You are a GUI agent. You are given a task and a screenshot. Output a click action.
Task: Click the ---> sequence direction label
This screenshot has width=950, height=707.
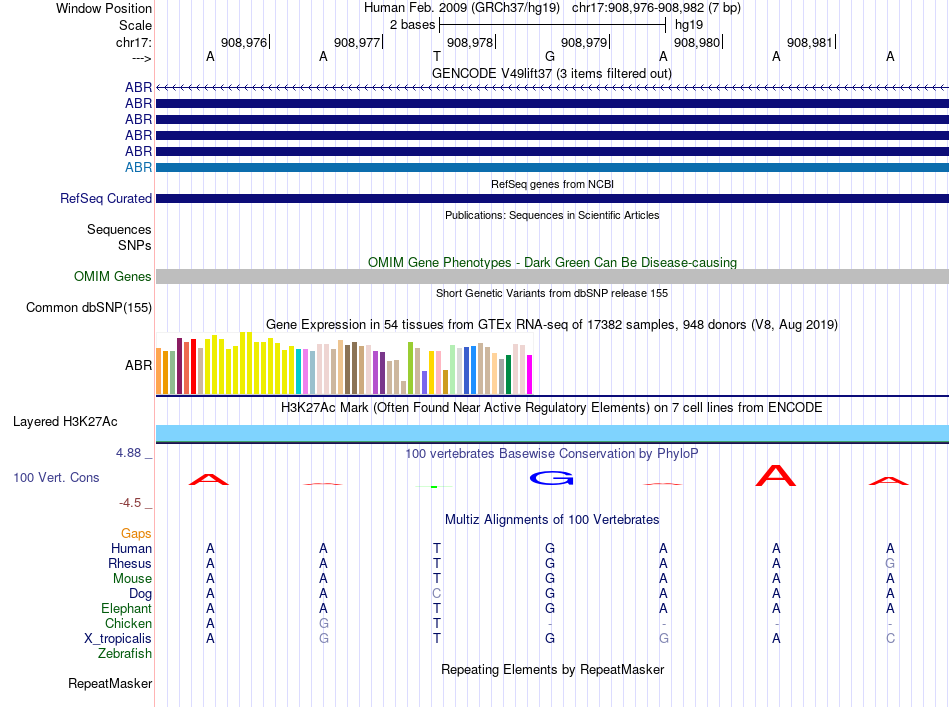[x=142, y=59]
